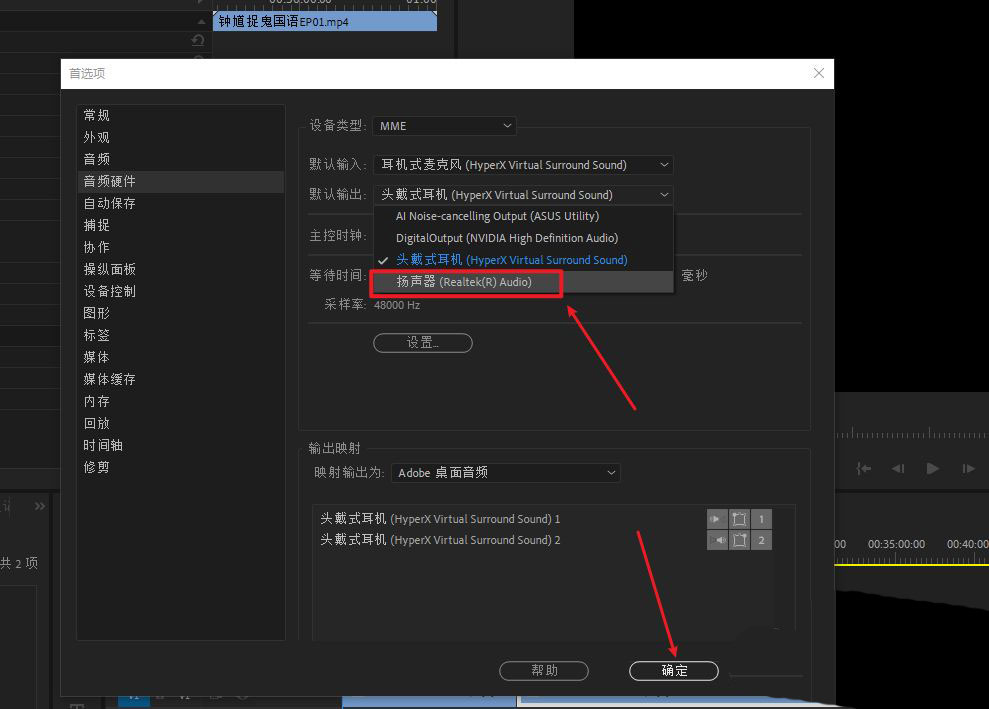Click the 帮助 button
Screen dimensions: 989x709
(544, 671)
